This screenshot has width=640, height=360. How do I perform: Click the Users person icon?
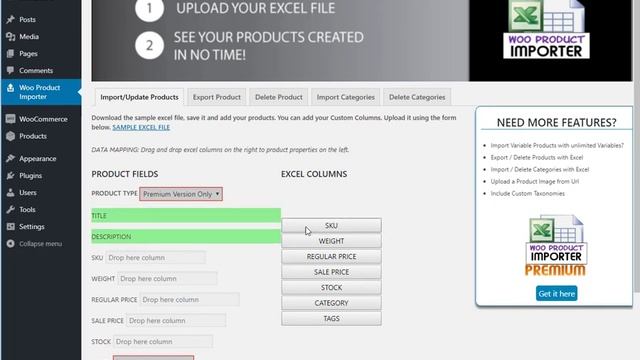click(11, 193)
